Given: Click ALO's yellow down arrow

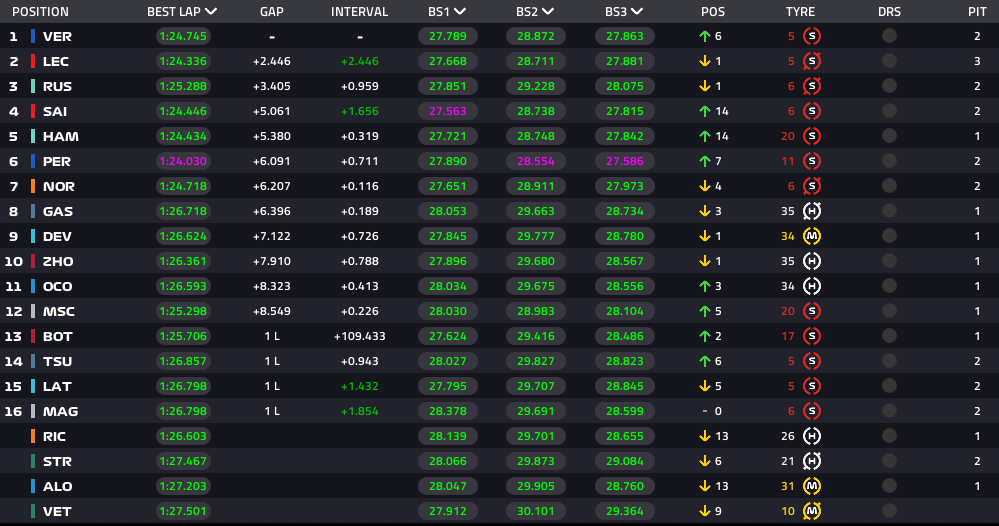Looking at the screenshot, I should pyautogui.click(x=705, y=486).
